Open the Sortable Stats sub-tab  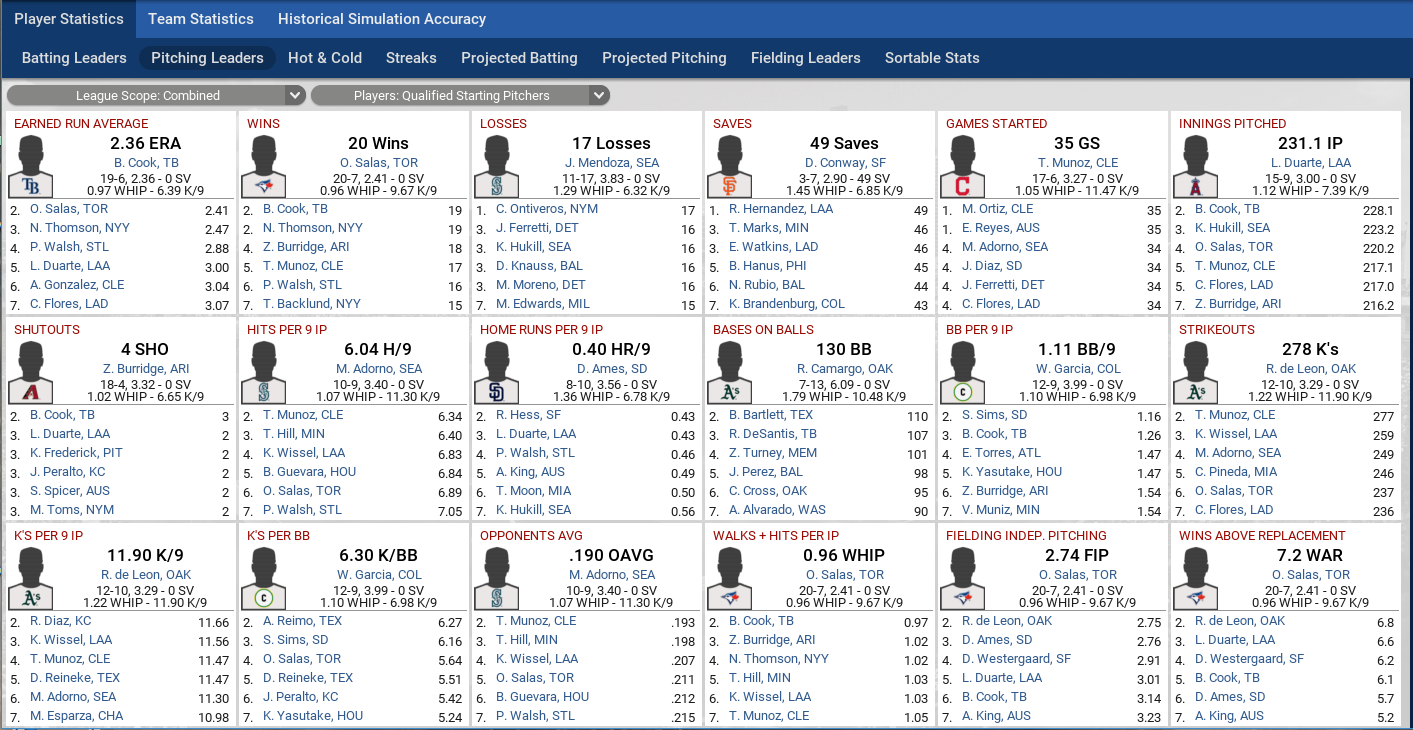click(x=932, y=58)
